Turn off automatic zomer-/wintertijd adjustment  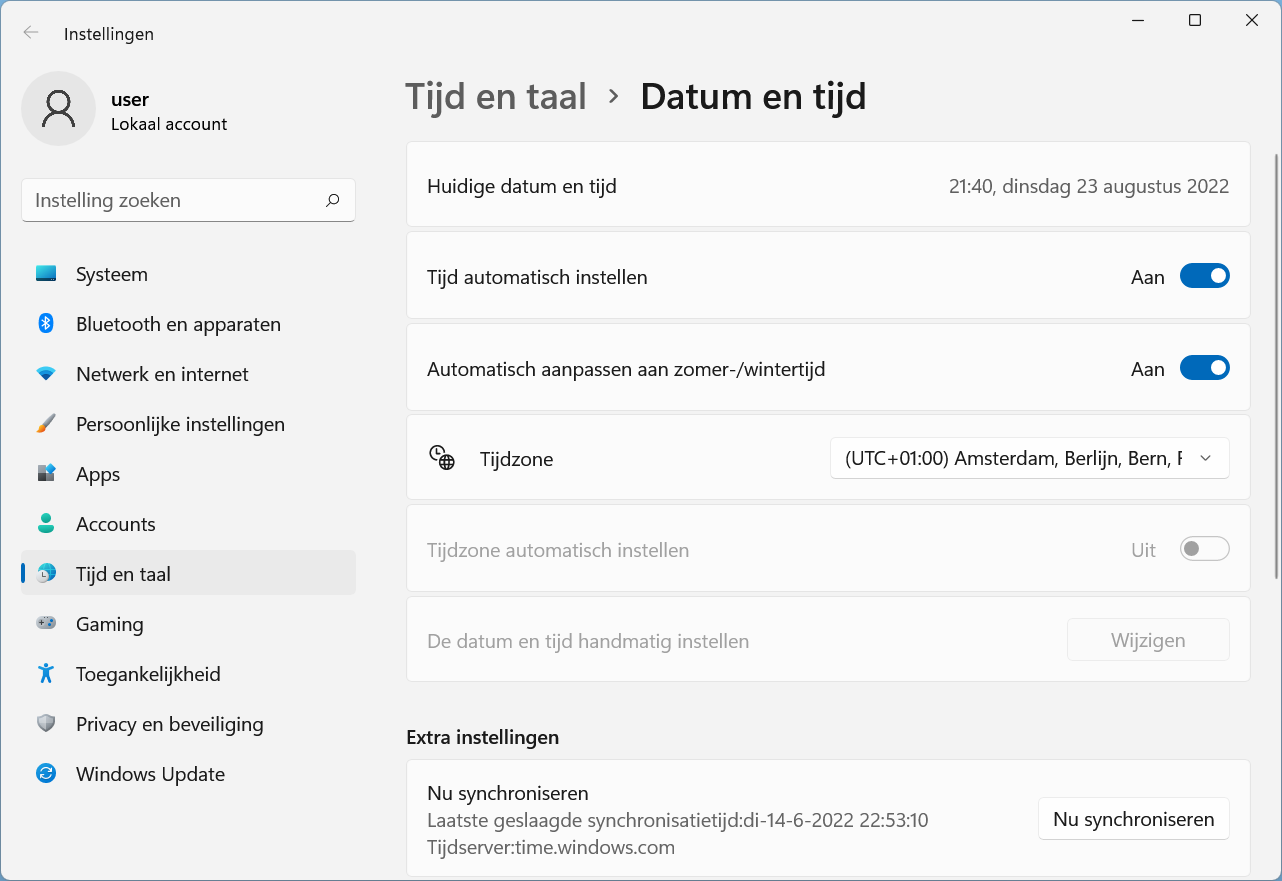pyautogui.click(x=1204, y=368)
